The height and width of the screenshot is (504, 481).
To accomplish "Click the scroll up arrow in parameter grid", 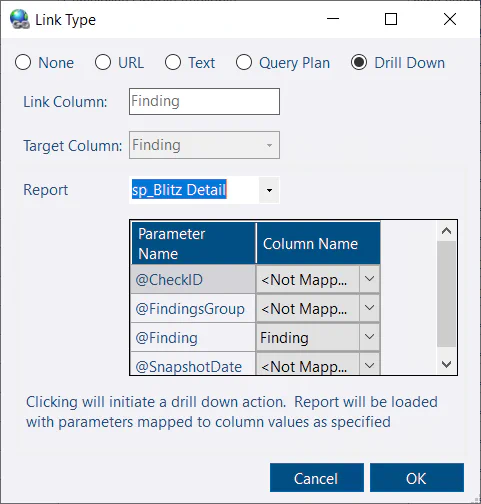I will pyautogui.click(x=446, y=231).
